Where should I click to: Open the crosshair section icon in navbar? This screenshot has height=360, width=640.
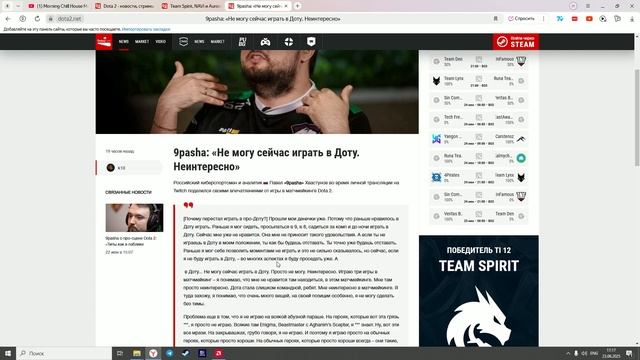[289, 42]
